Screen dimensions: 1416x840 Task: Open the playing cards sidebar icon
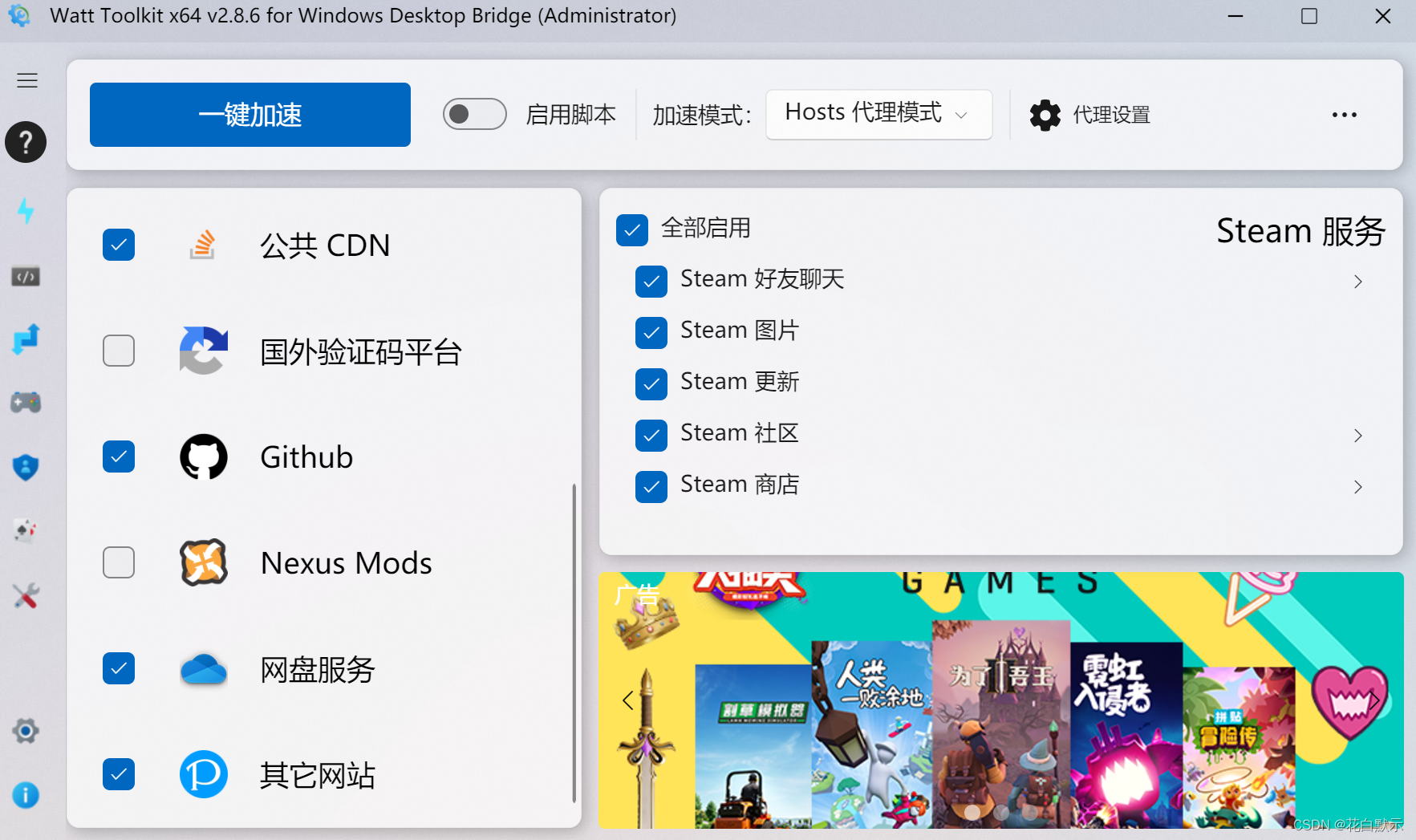point(26,530)
